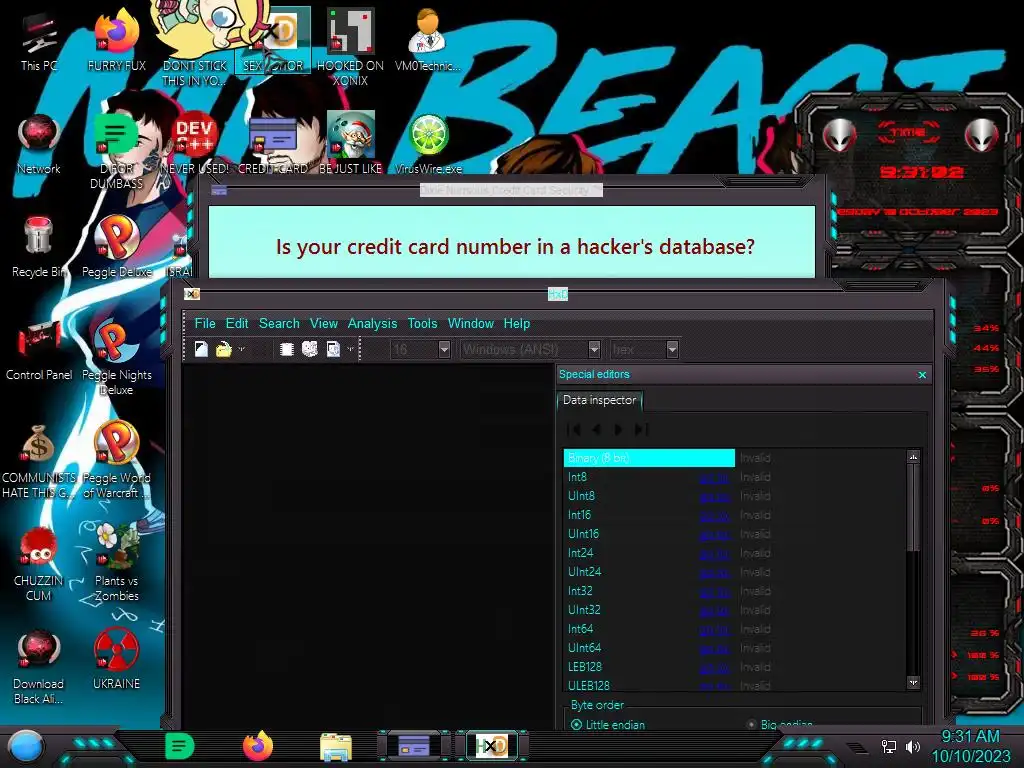Select the This PC desktop icon
Screen dimensions: 1024x768
(39, 43)
